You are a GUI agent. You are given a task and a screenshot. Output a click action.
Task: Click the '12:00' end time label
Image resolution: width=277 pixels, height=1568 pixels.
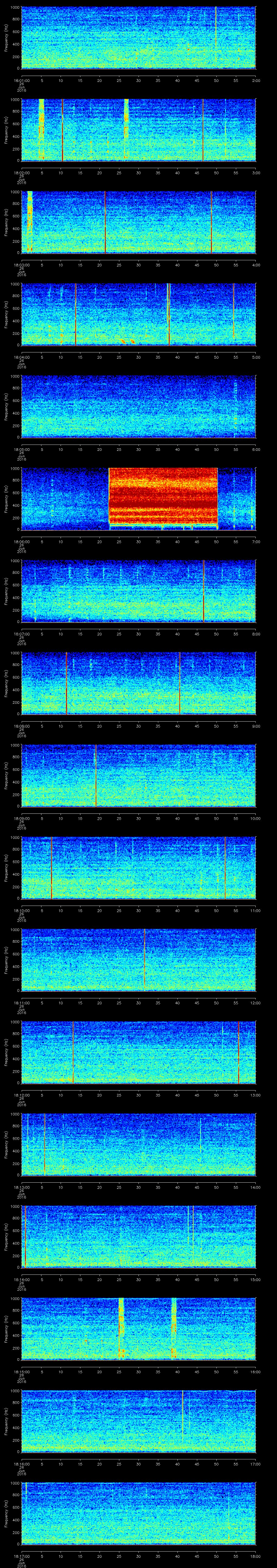point(255,1003)
